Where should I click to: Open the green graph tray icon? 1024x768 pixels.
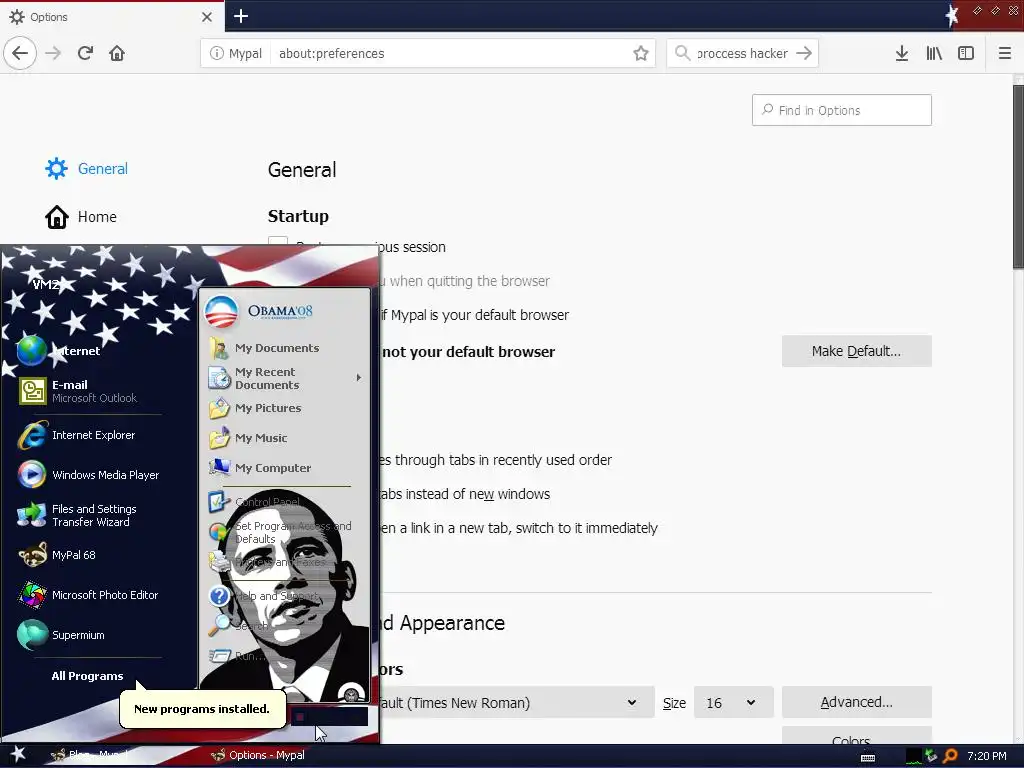(x=914, y=756)
